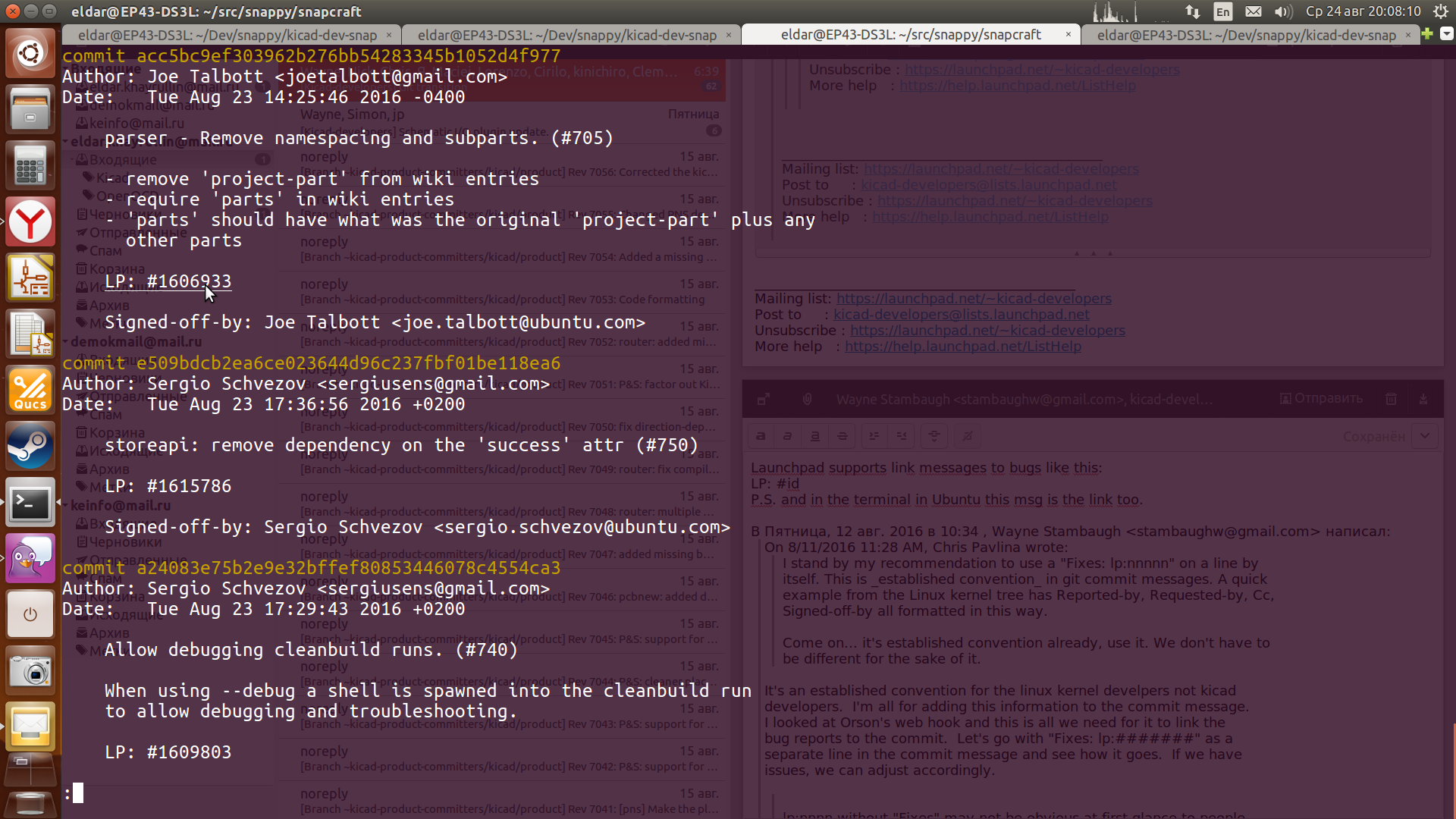Click the trash icon in compose header

click(x=1391, y=399)
